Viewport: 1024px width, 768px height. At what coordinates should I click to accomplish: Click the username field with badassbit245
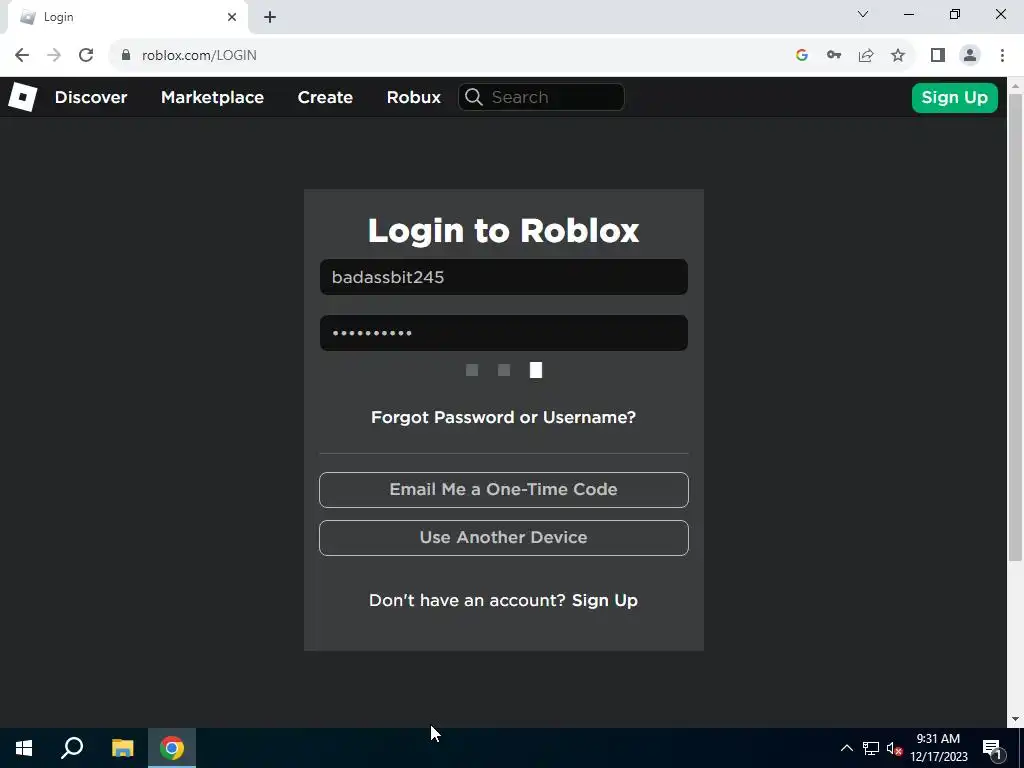504,277
